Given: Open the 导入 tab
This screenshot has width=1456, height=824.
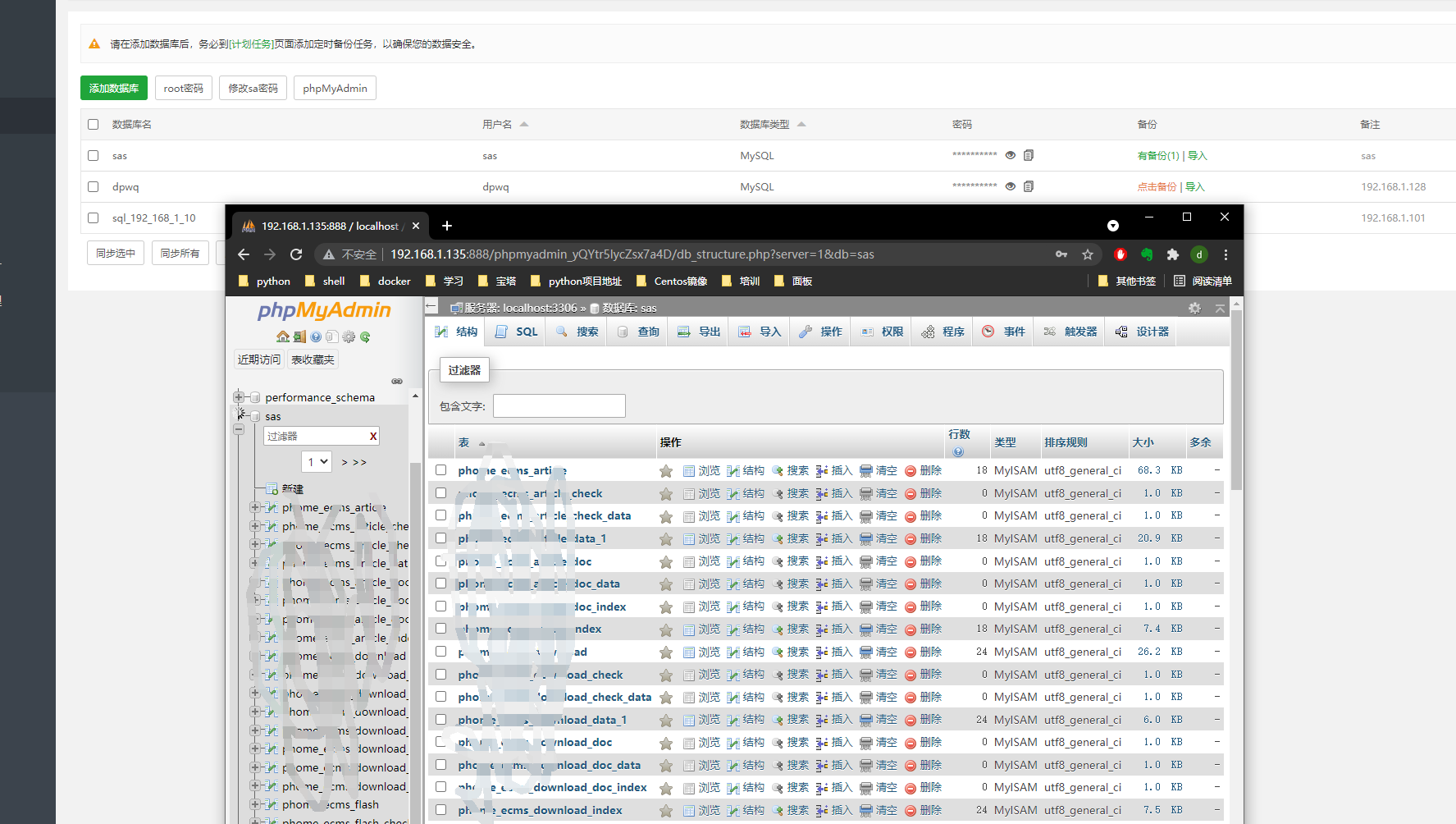Looking at the screenshot, I should click(x=760, y=332).
